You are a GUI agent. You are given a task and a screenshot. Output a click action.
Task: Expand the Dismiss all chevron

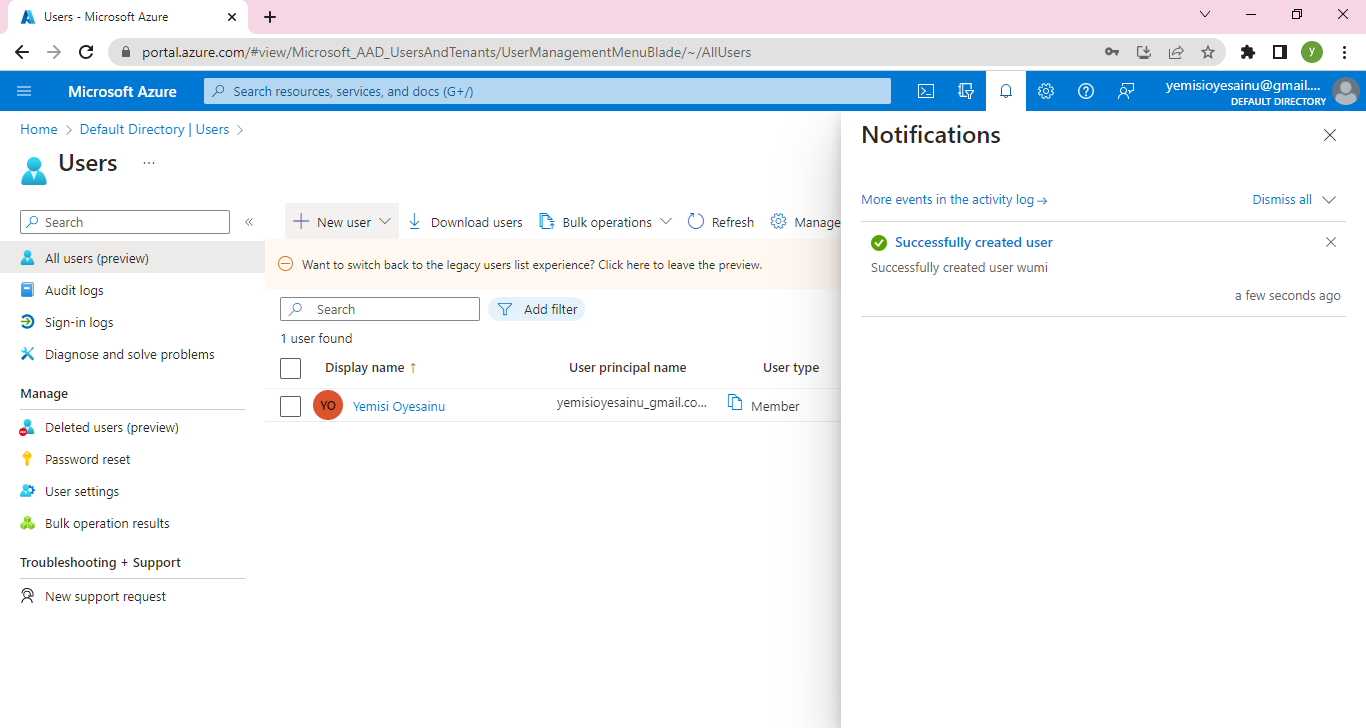pos(1329,200)
